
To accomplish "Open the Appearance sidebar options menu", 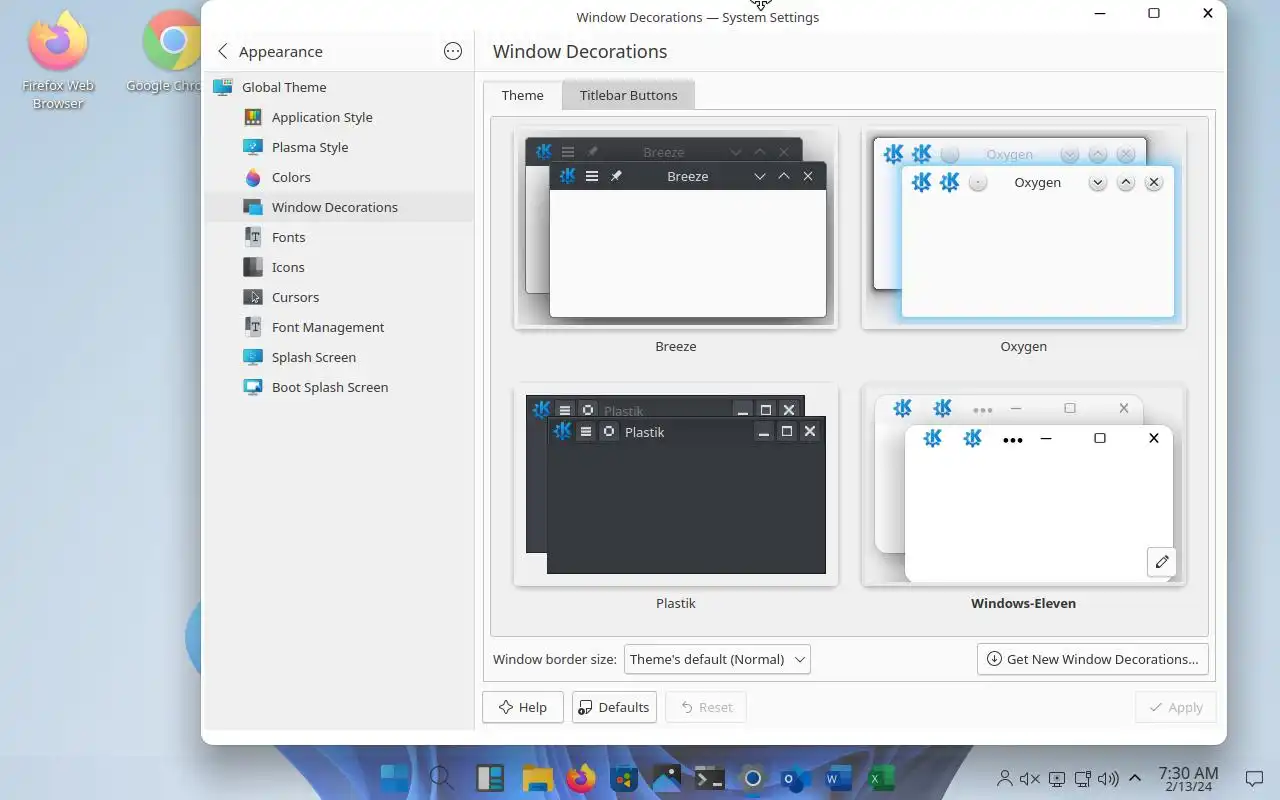I will pos(453,51).
